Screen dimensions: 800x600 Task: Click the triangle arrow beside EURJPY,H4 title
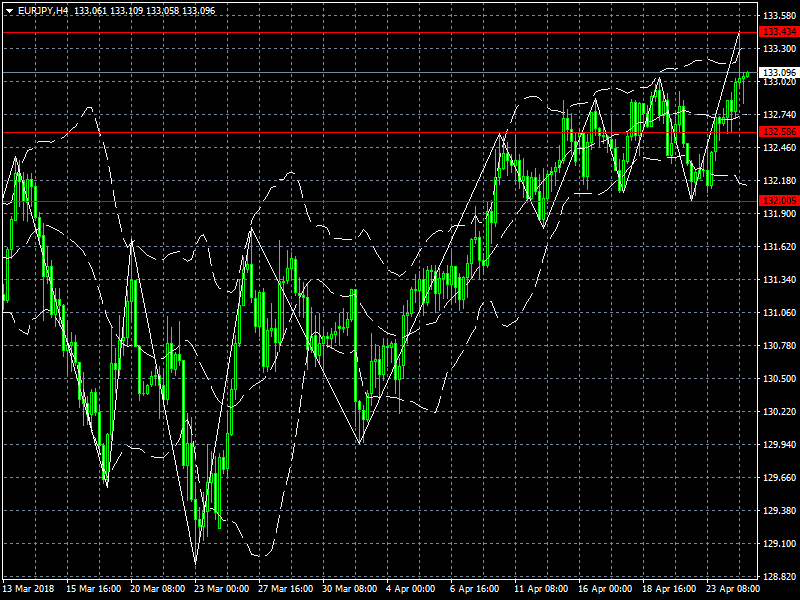point(9,9)
